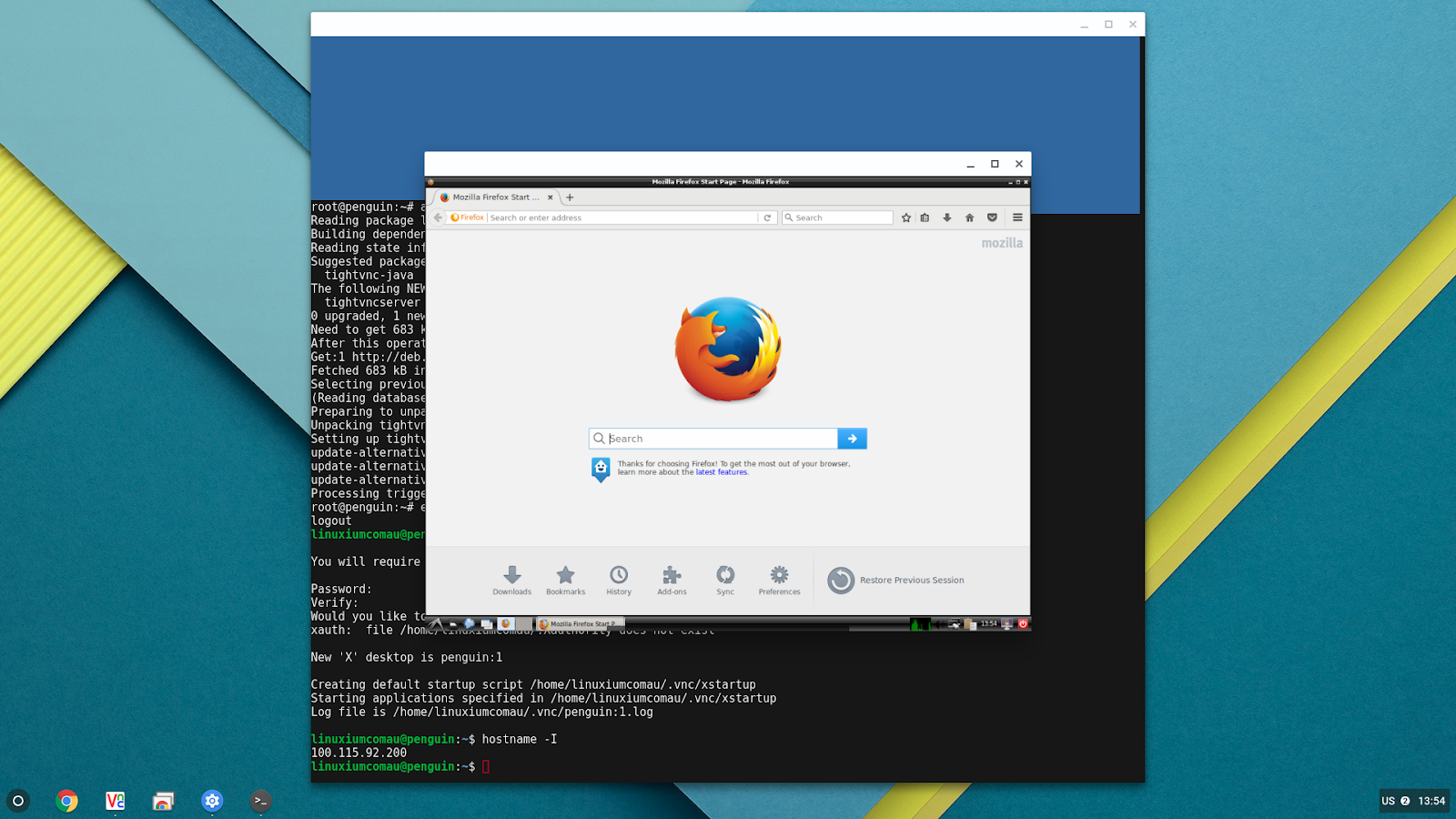Image resolution: width=1456 pixels, height=819 pixels.
Task: Launch the web browser globe in VNC panel
Action: pyautogui.click(x=469, y=624)
